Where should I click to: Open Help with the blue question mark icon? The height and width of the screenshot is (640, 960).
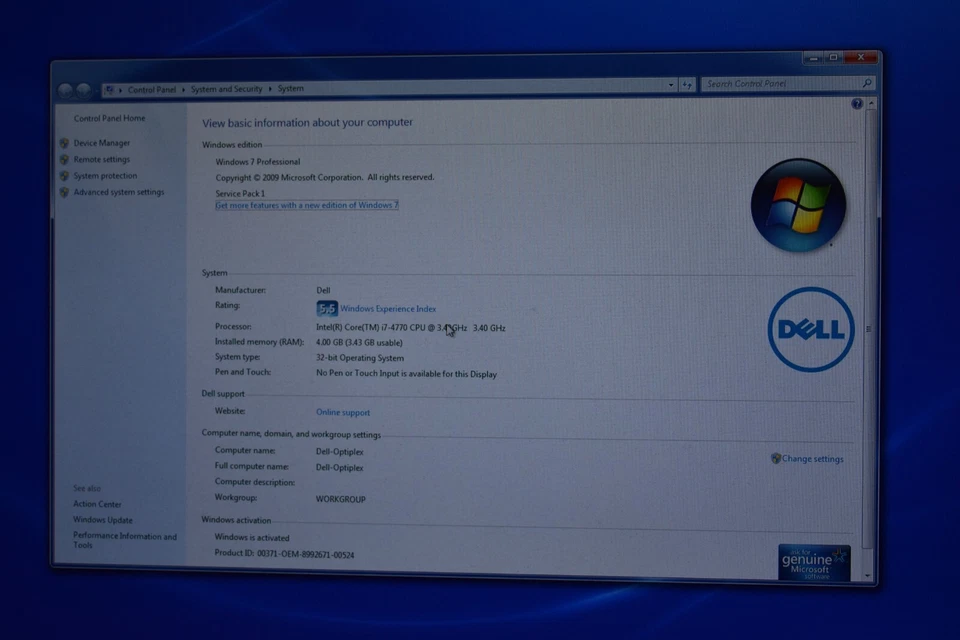(857, 104)
